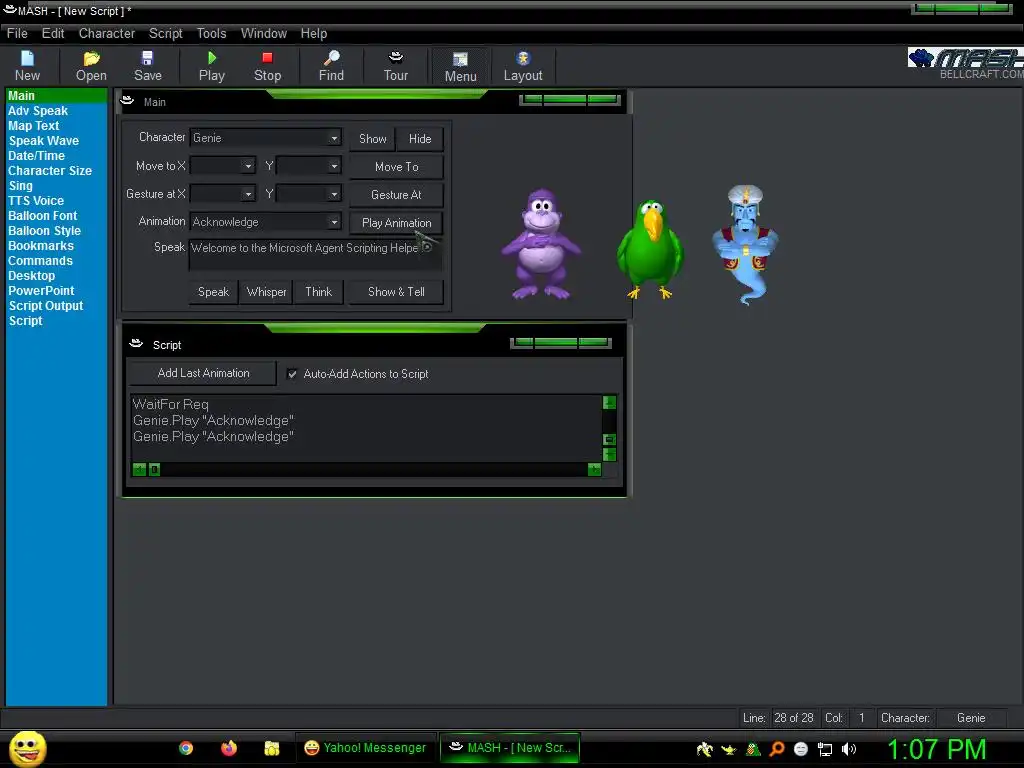
Task: Expand the Character dropdown showing Genie
Action: 334,138
